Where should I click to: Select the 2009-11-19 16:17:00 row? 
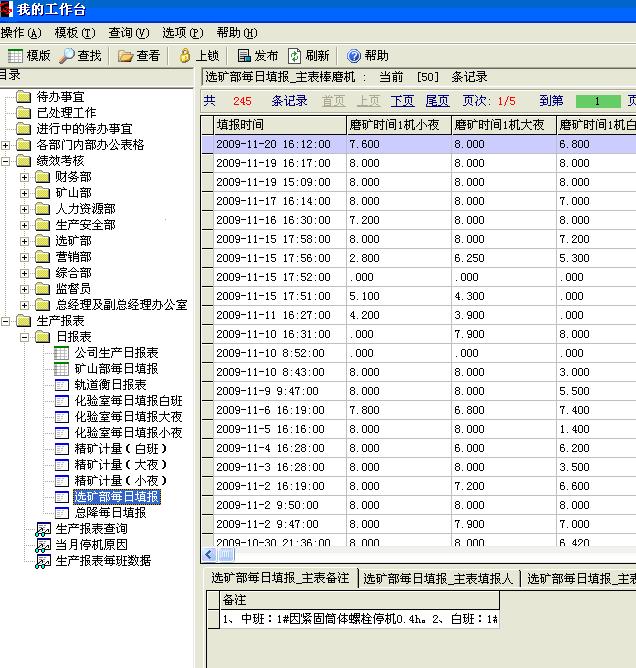[x=273, y=163]
